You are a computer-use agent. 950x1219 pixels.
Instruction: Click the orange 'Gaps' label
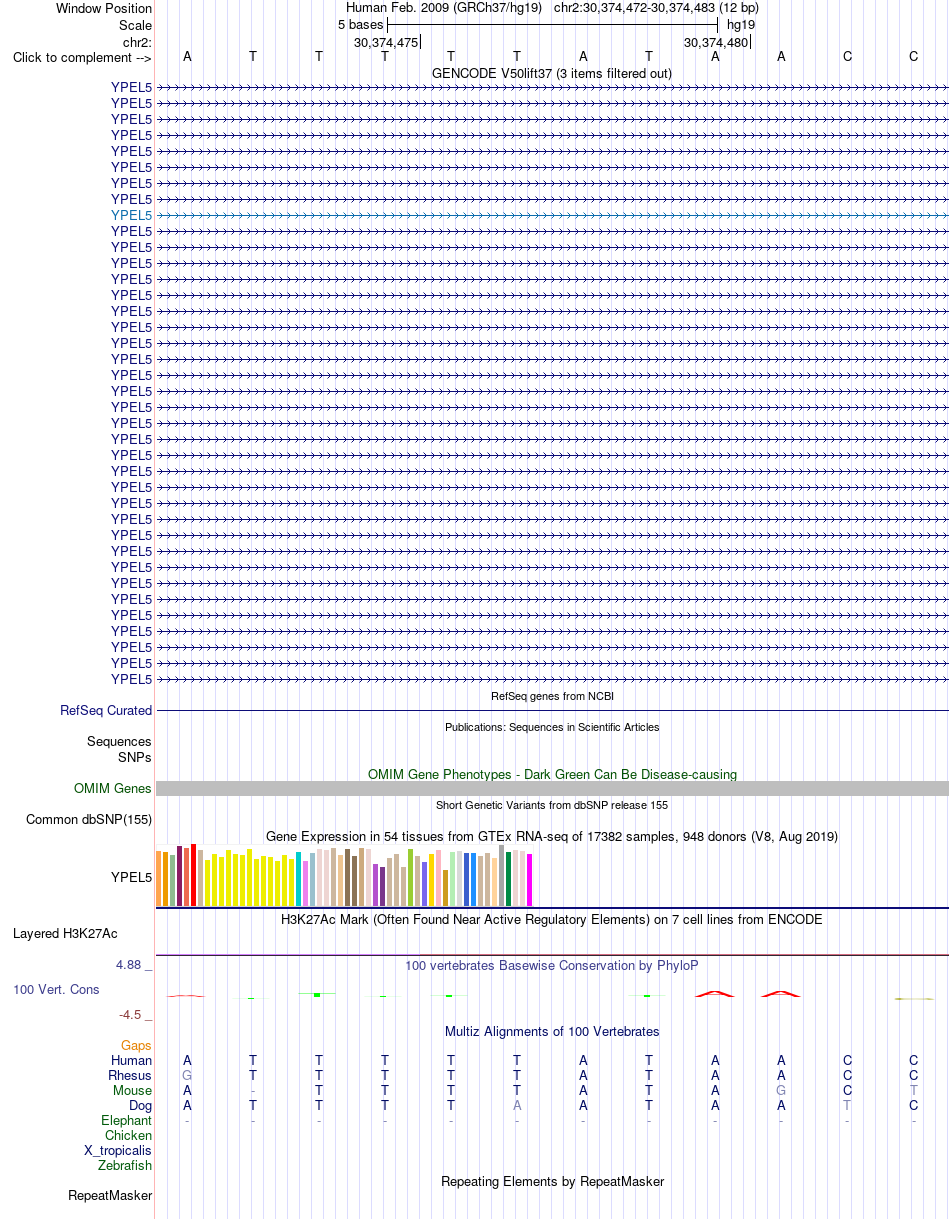tap(136, 1046)
